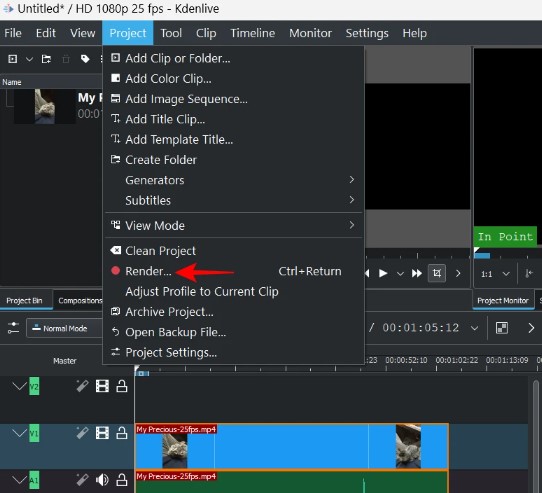Viewport: 542px width, 493px height.
Task: Collapse the V2 track chevron
Action: coord(20,386)
